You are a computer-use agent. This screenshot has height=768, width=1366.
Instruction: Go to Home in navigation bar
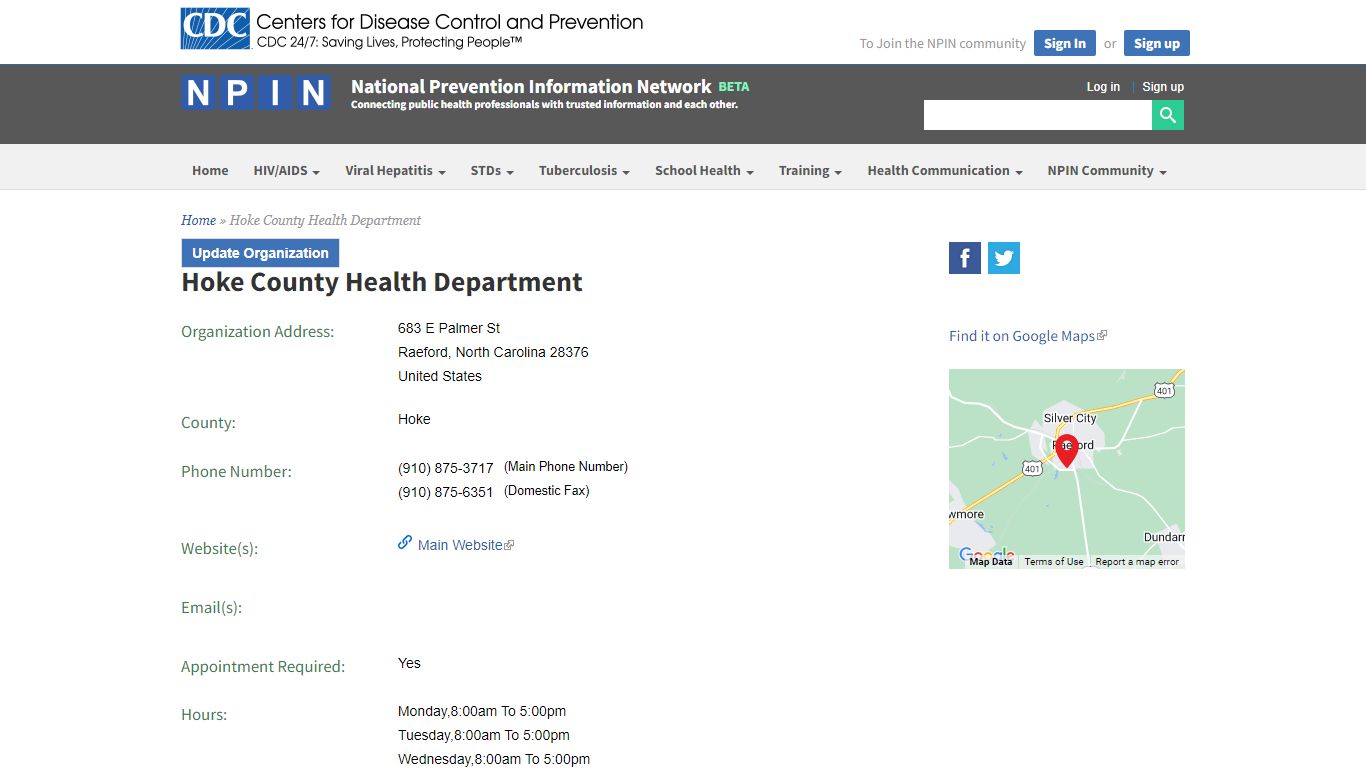pyautogui.click(x=210, y=171)
